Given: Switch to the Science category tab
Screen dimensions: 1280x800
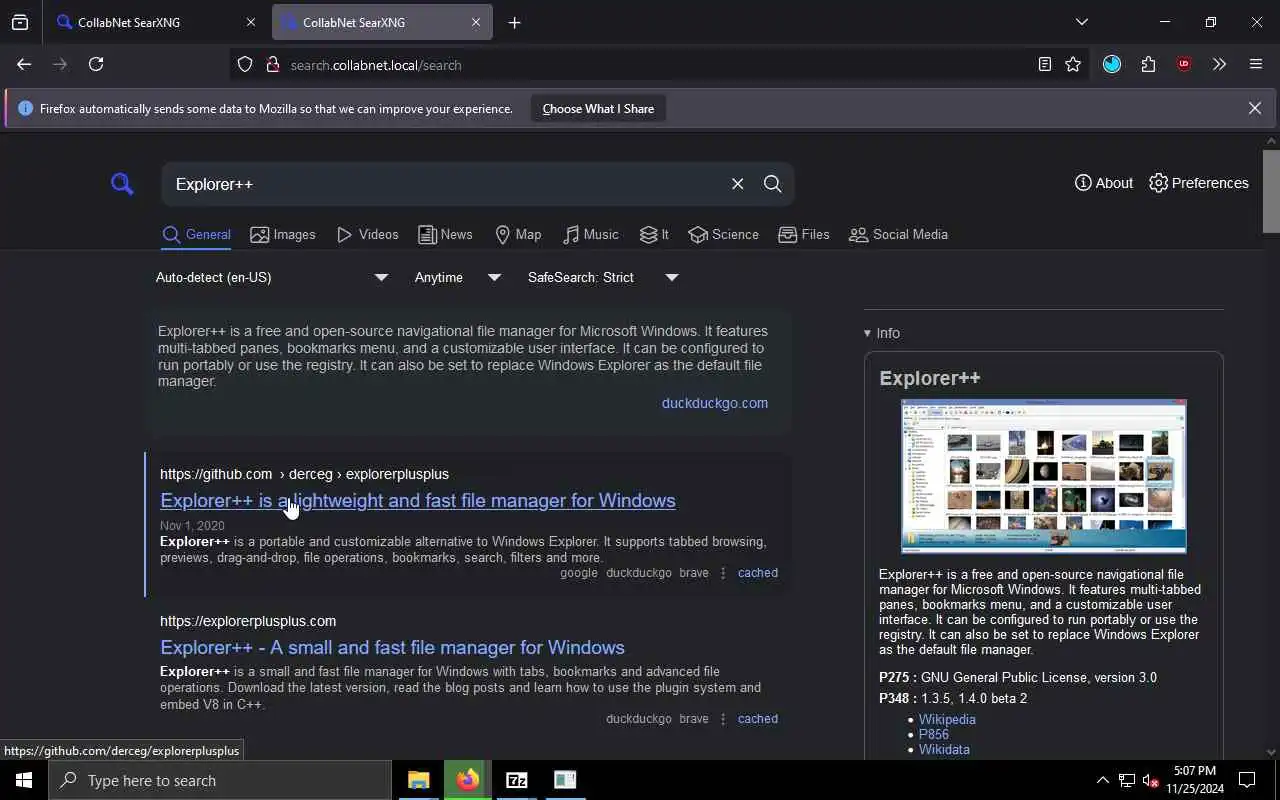Looking at the screenshot, I should [723, 234].
